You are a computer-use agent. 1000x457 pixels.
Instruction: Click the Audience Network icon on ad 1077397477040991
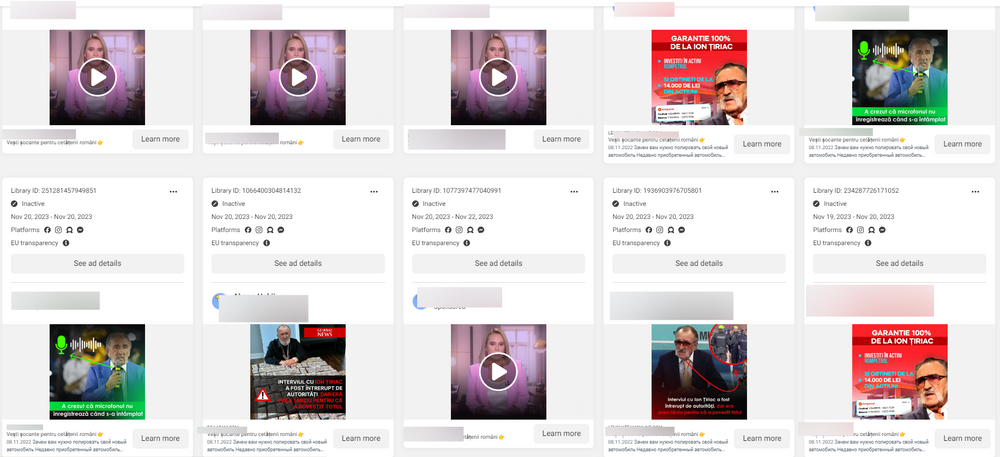[x=470, y=230]
